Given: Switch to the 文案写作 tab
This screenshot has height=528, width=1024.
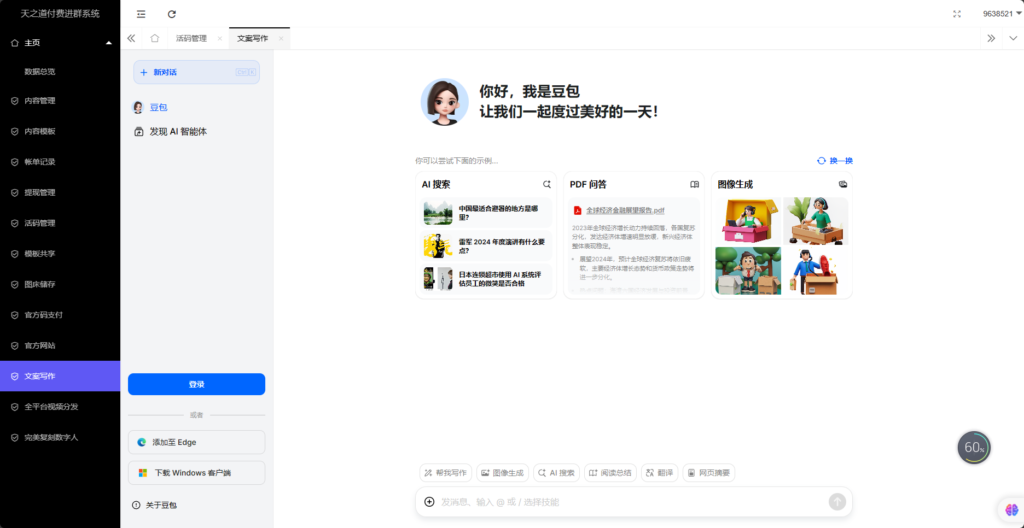Looking at the screenshot, I should pyautogui.click(x=253, y=39).
